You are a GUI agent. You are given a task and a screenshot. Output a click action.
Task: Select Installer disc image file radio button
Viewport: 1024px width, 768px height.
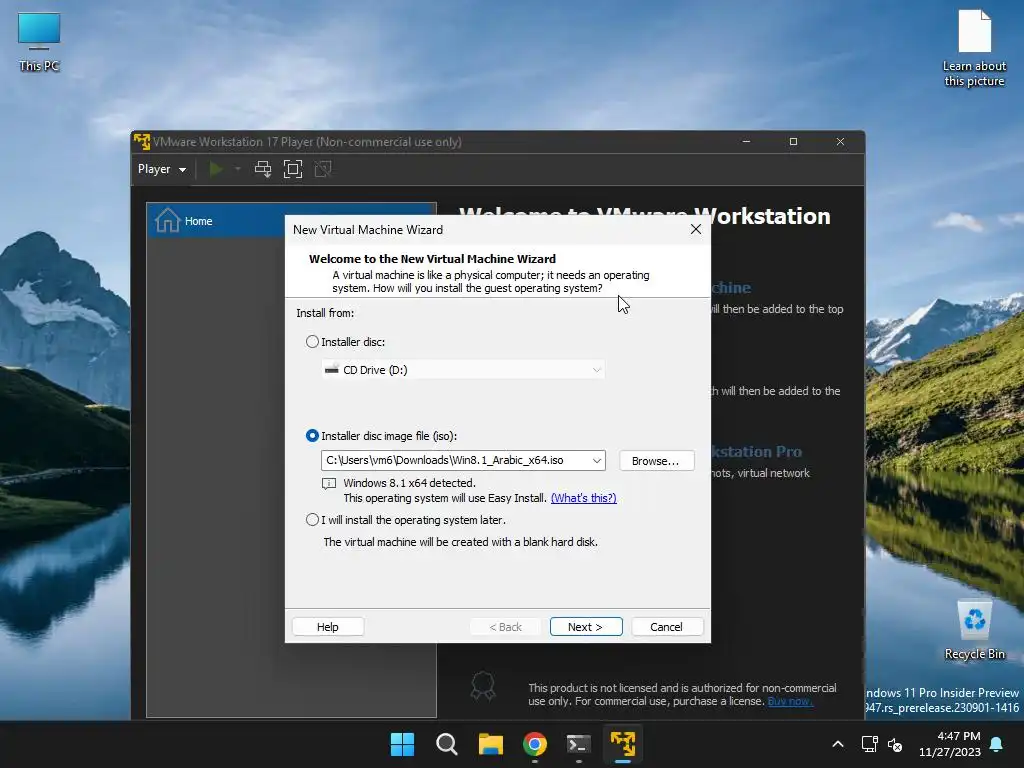click(x=312, y=436)
